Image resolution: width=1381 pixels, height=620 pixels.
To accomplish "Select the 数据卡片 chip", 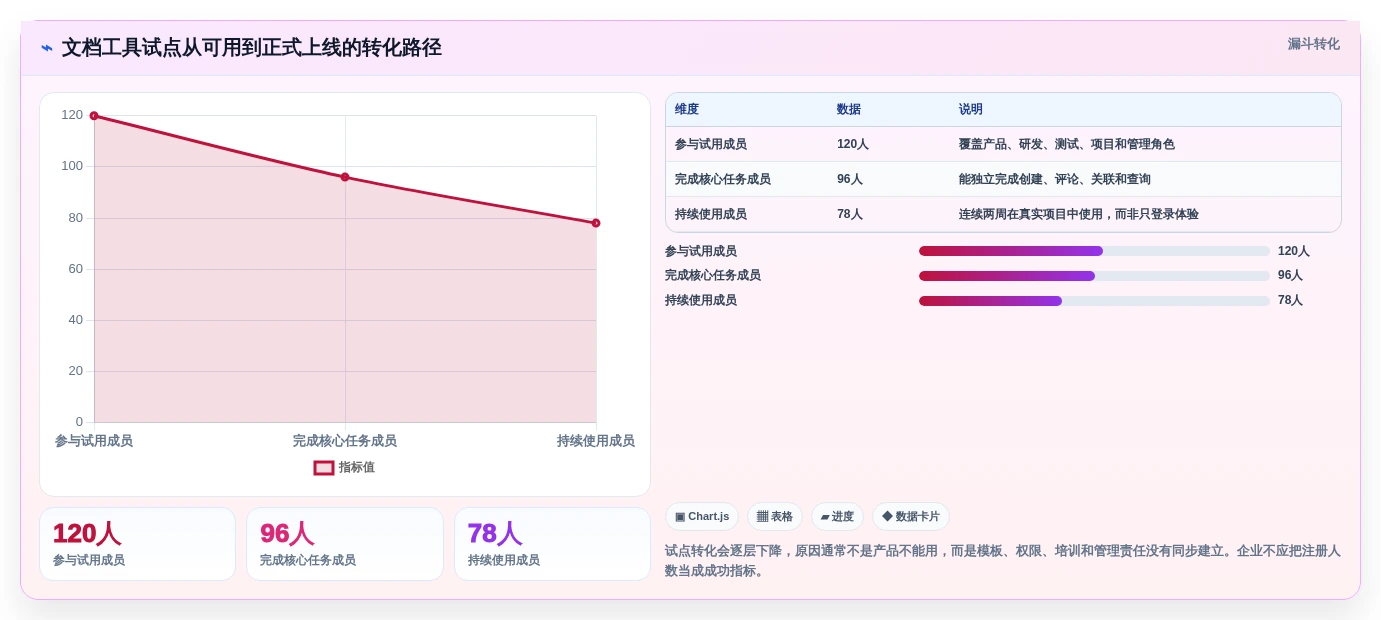I will click(x=911, y=517).
